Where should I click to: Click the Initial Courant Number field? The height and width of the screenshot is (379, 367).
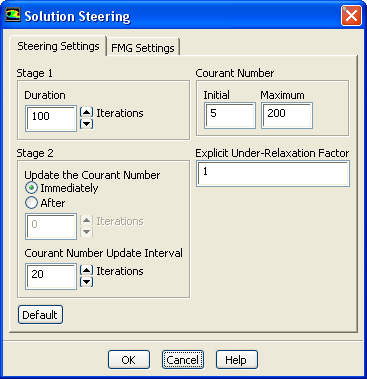pos(230,115)
